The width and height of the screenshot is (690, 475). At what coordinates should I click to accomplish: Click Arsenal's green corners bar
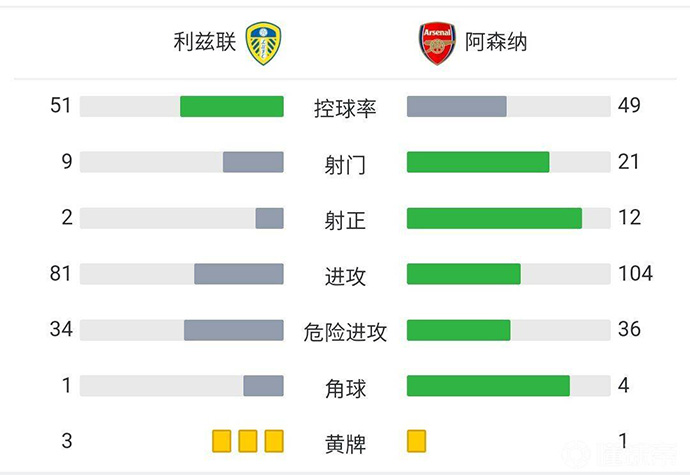488,386
